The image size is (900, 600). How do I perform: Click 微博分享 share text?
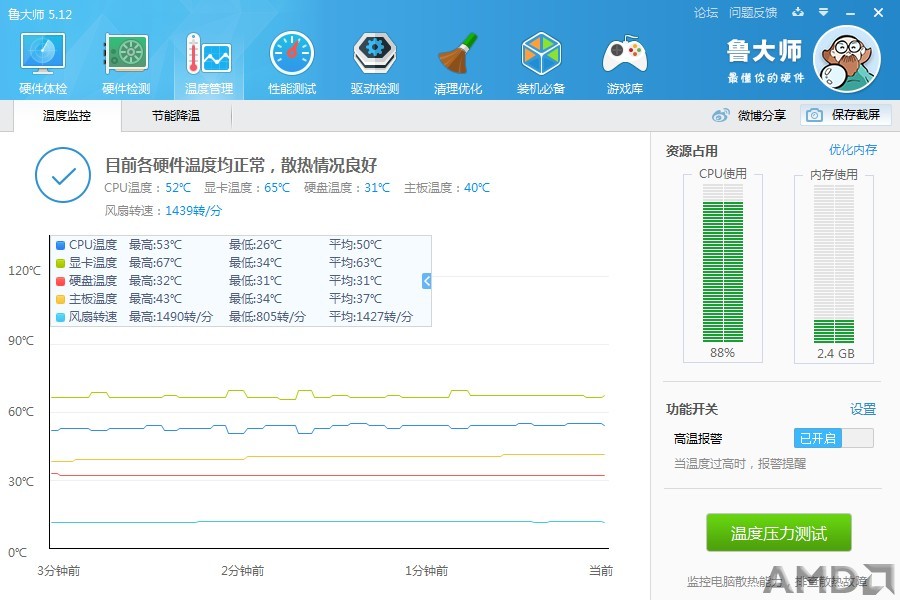coord(762,115)
